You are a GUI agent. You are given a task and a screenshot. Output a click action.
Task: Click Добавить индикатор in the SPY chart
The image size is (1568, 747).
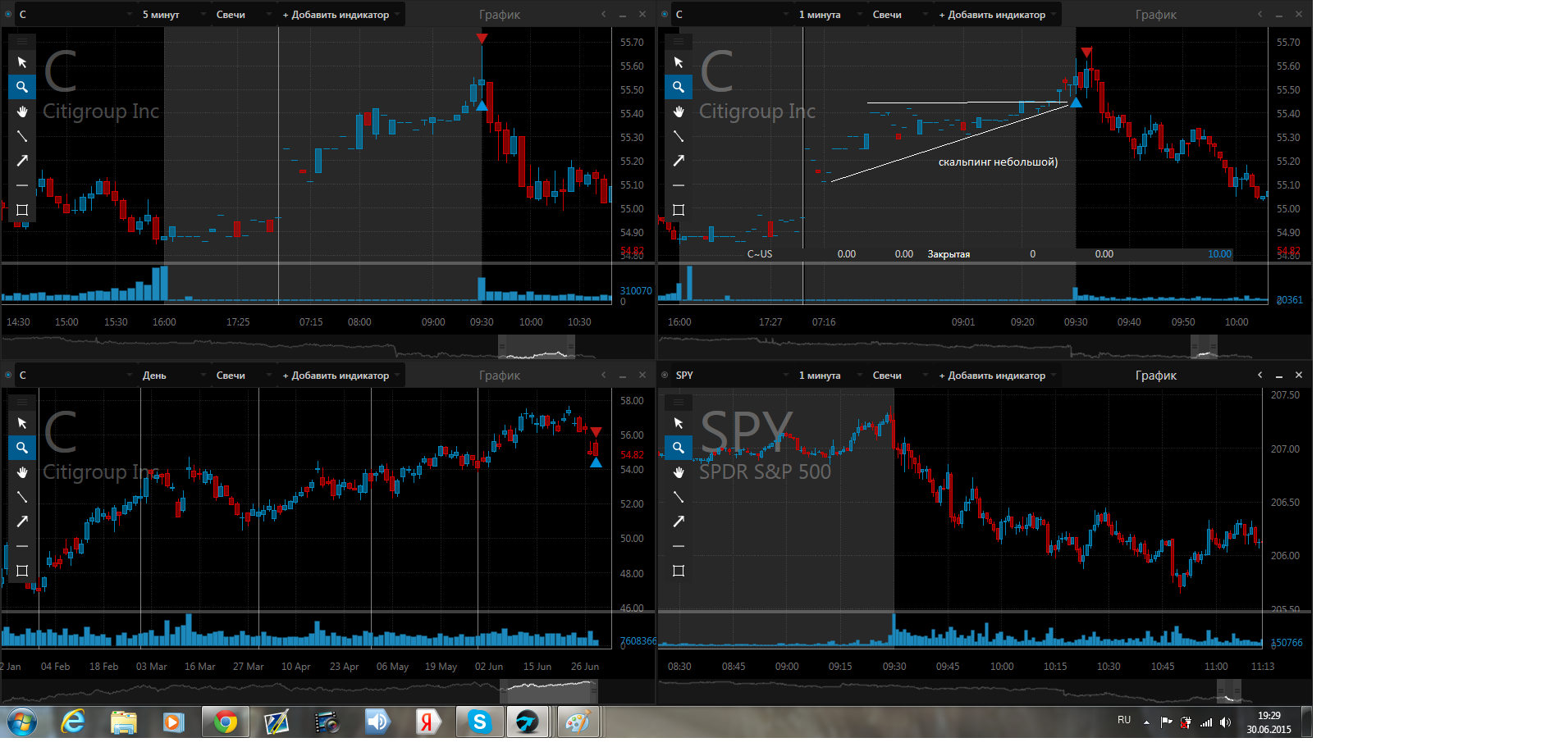996,376
